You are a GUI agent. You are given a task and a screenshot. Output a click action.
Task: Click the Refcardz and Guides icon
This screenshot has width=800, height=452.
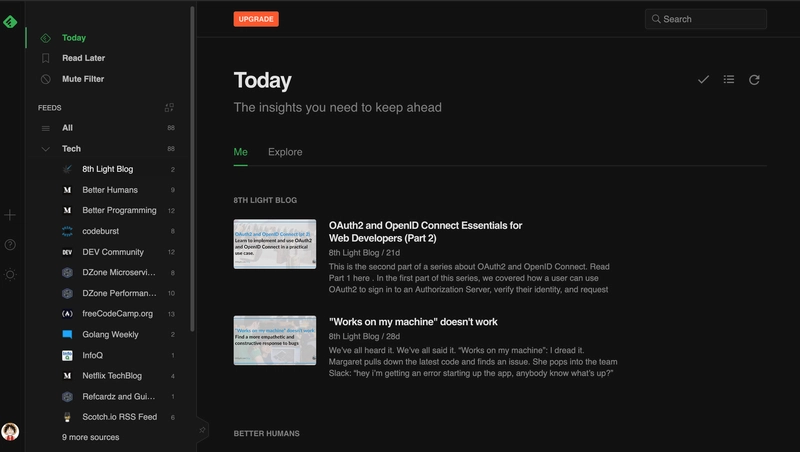pyautogui.click(x=67, y=396)
